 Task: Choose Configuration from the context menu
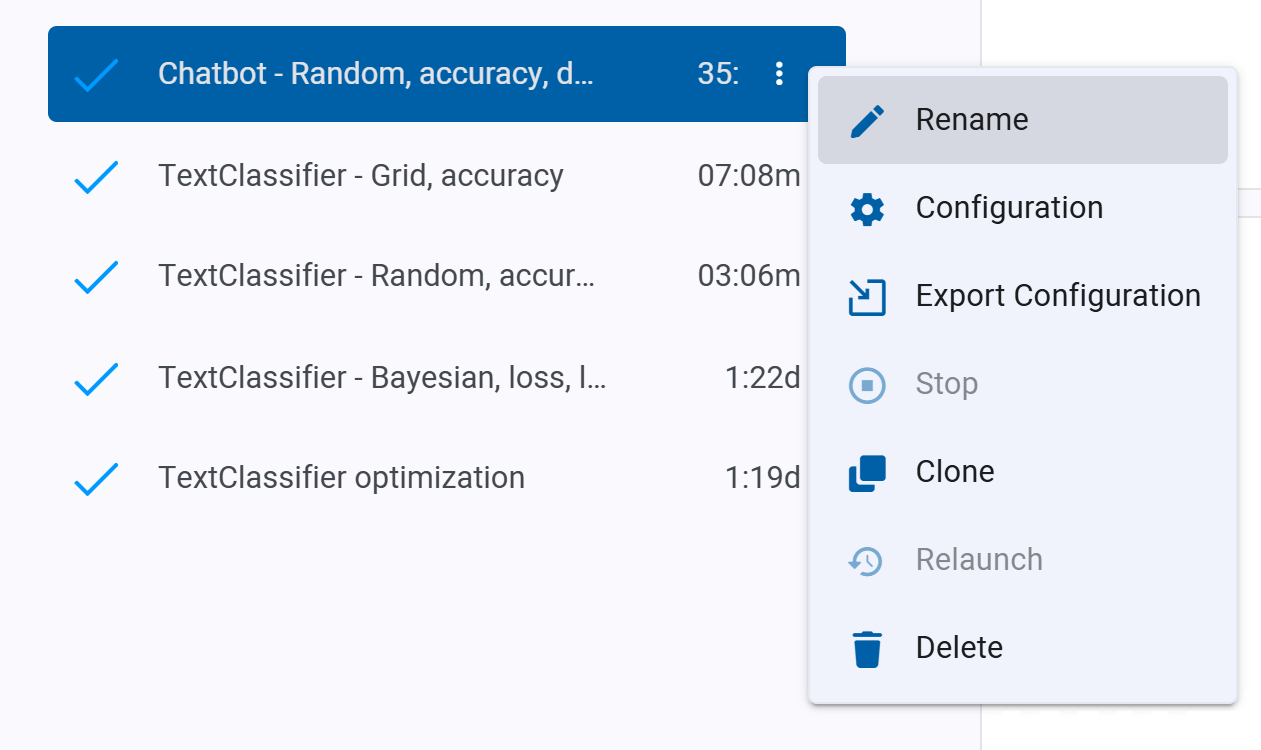pyautogui.click(x=1009, y=207)
